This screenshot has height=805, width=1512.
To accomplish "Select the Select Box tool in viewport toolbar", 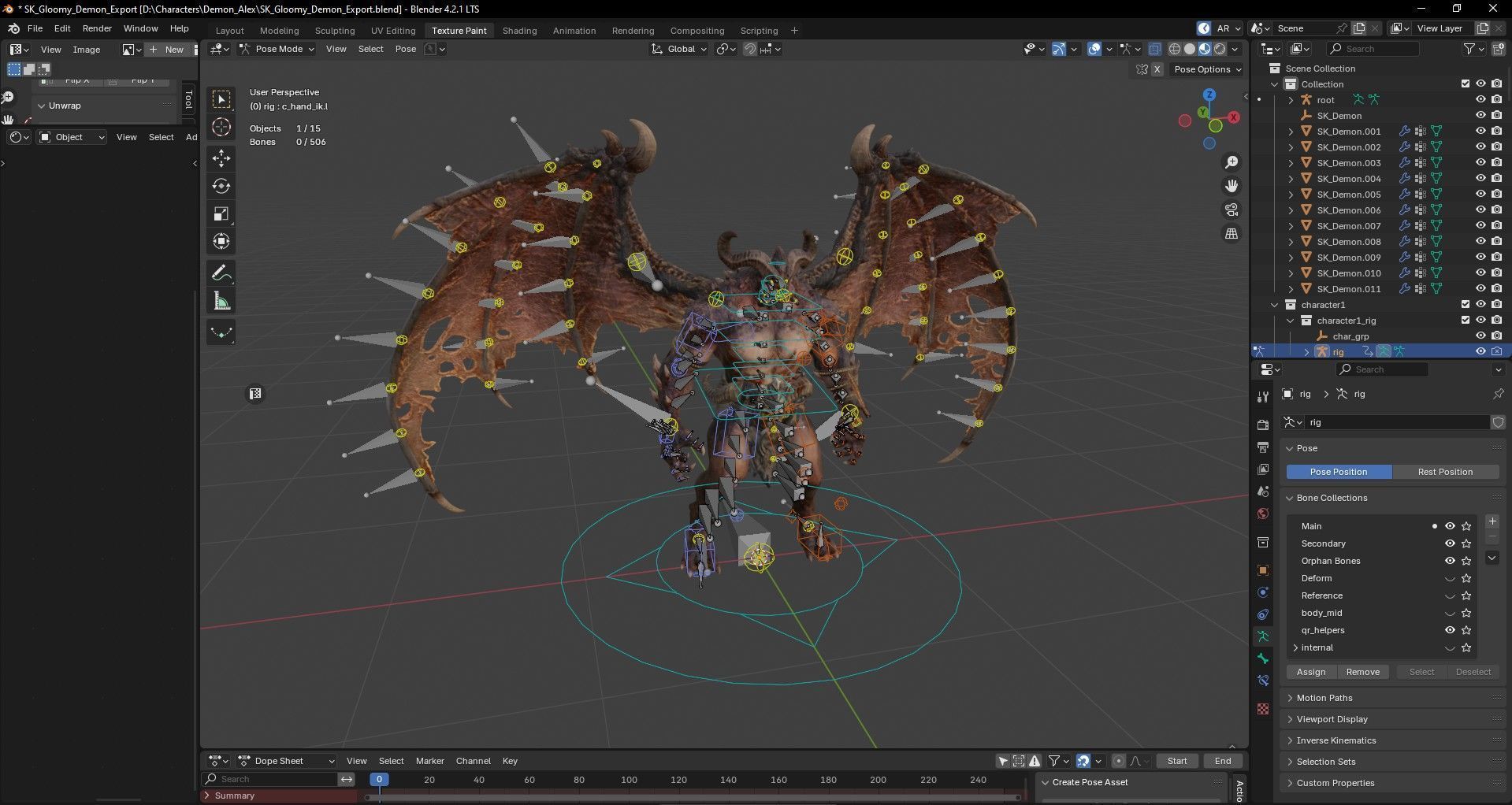I will [x=221, y=99].
